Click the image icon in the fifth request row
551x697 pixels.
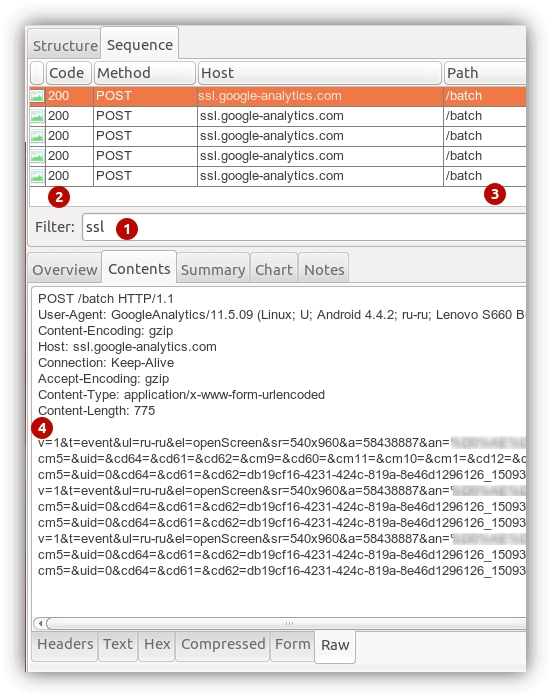coord(37,176)
